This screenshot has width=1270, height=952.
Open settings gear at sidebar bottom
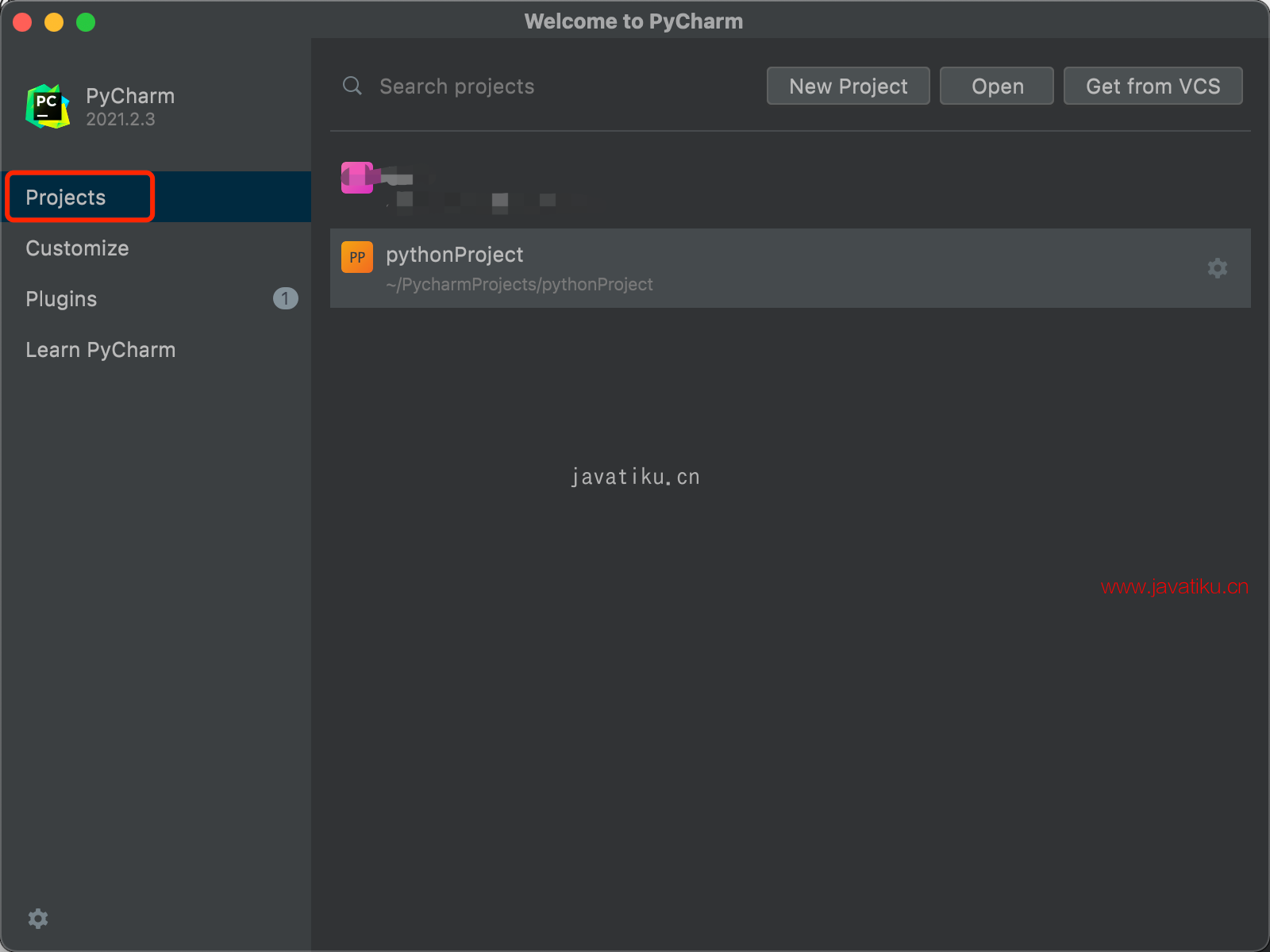tap(38, 919)
